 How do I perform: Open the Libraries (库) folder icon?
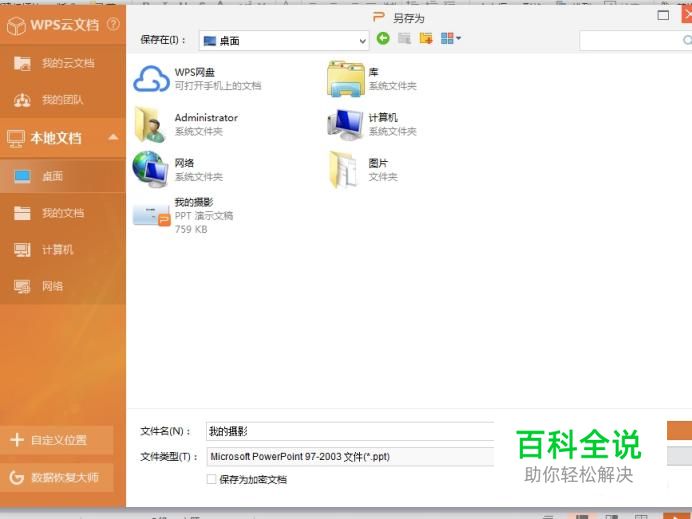click(x=346, y=79)
